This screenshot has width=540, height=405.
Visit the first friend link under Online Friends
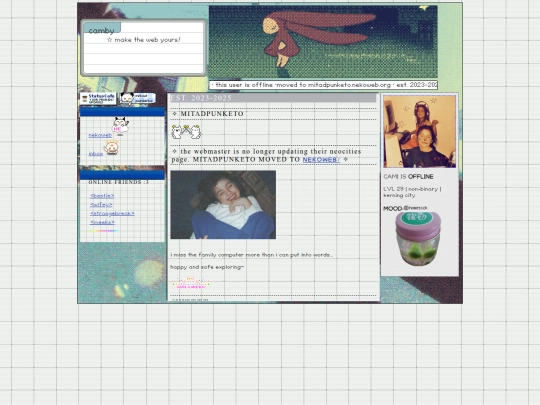tap(102, 196)
